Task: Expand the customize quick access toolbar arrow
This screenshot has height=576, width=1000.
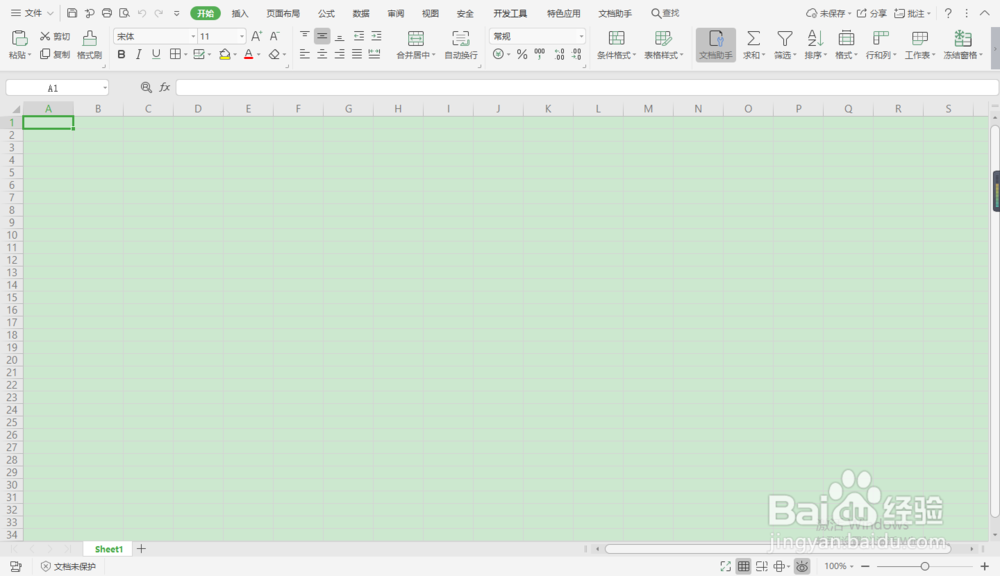Action: coord(177,13)
